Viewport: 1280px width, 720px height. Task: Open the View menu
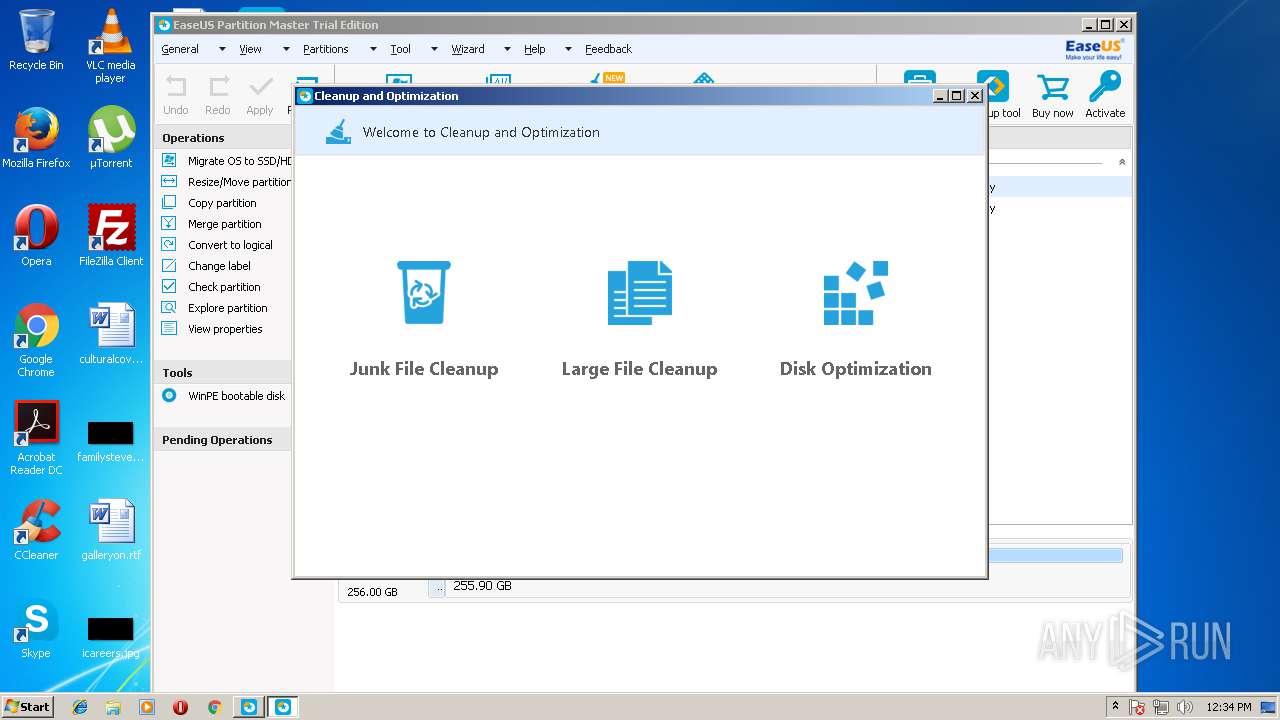pyautogui.click(x=250, y=49)
